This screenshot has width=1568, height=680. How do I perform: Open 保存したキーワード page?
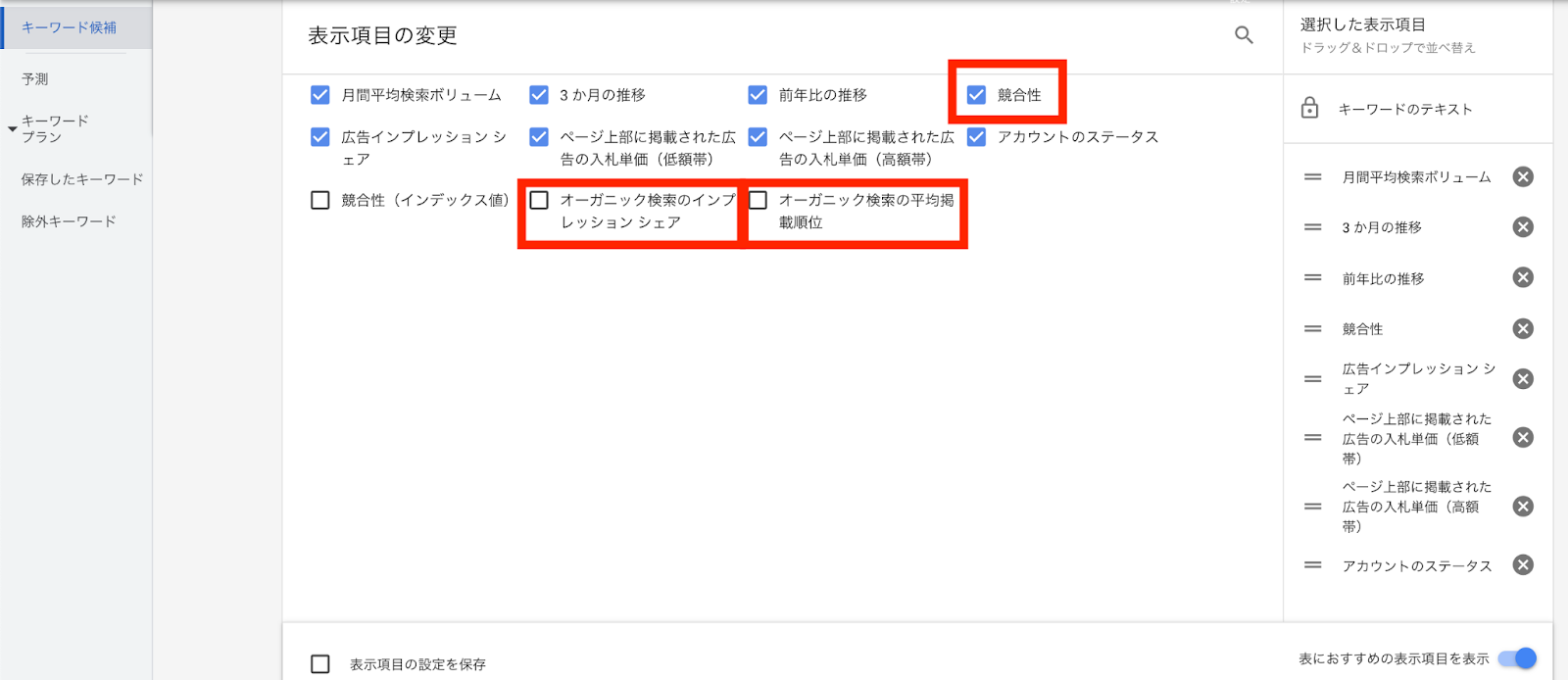(x=82, y=179)
